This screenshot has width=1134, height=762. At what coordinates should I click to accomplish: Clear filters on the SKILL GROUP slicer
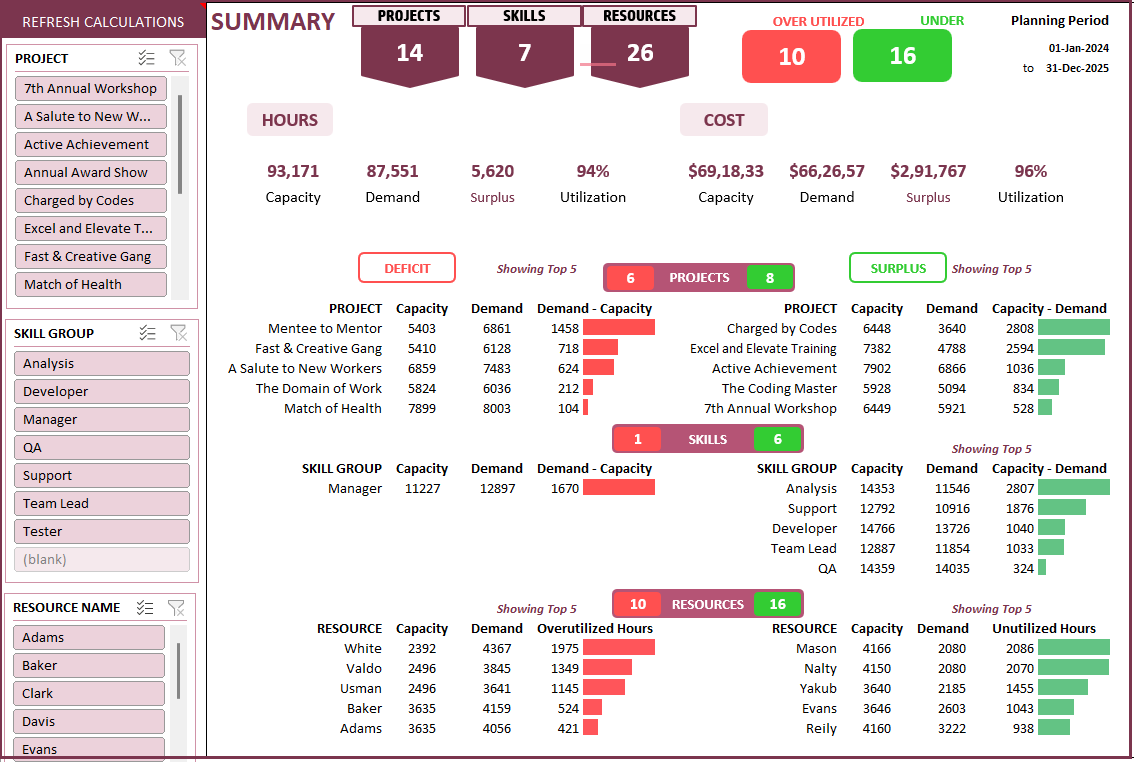coord(178,333)
